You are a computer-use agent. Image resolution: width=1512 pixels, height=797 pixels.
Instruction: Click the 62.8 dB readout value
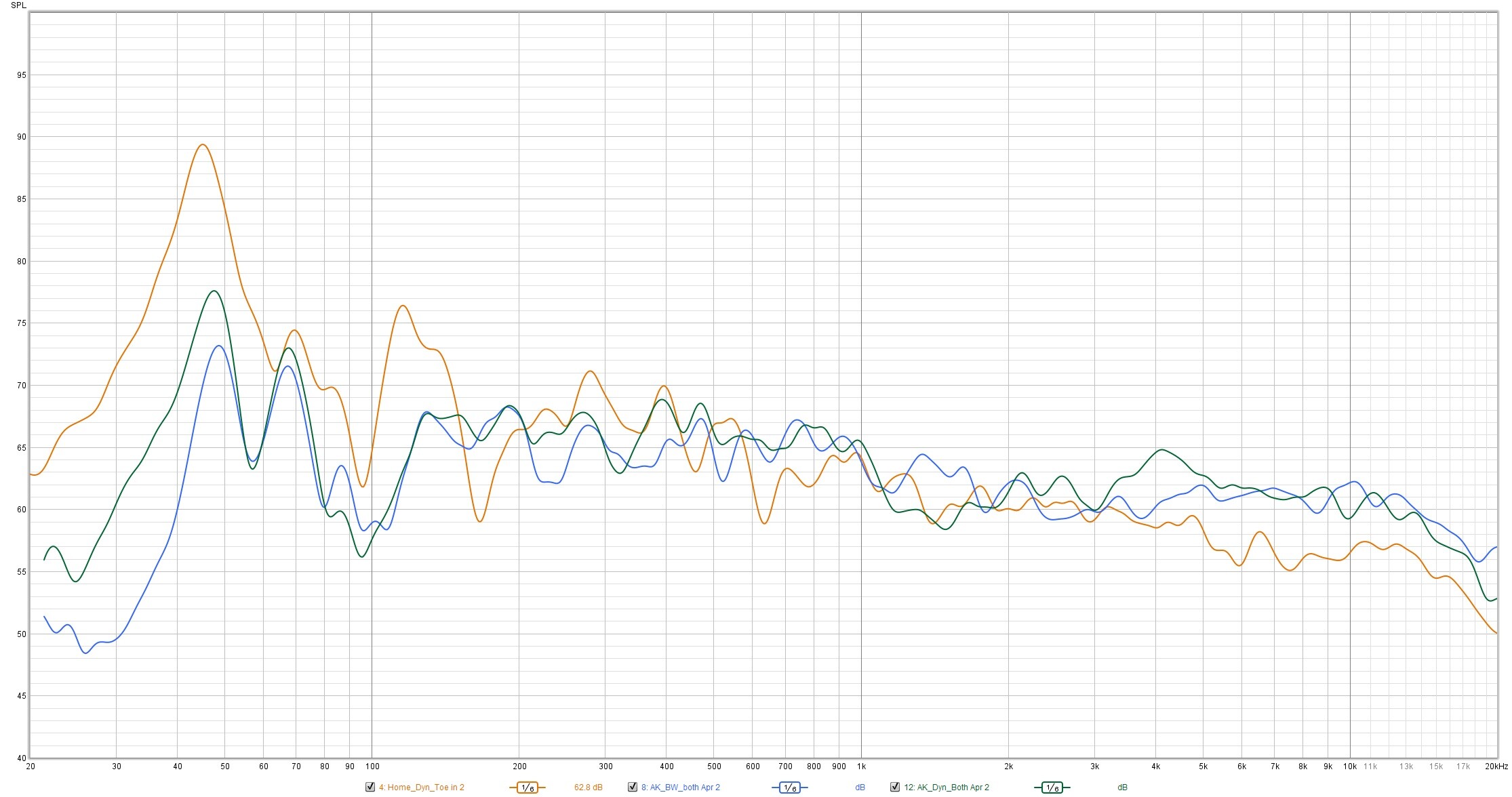click(588, 788)
